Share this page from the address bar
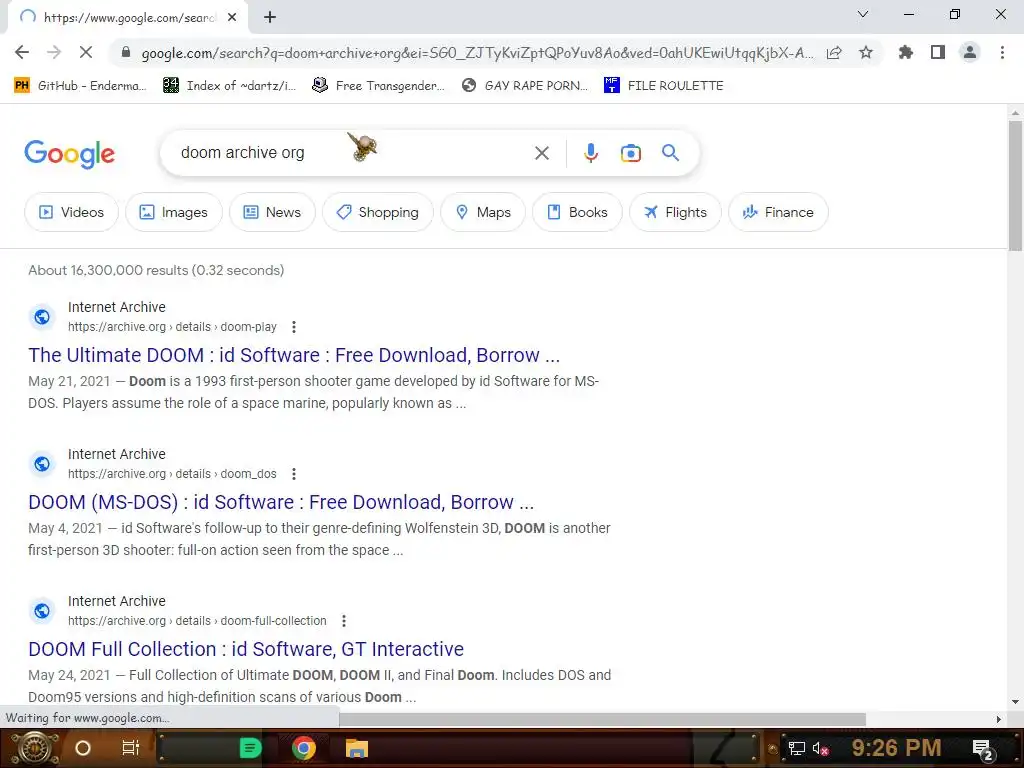The width and height of the screenshot is (1024, 768). [834, 53]
